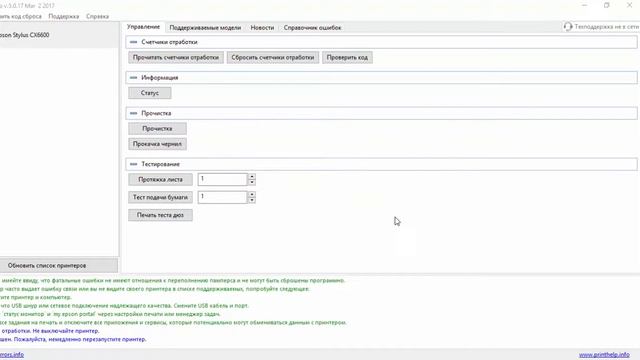640x360 pixels.
Task: Click the Проверить код button
Action: click(x=347, y=58)
